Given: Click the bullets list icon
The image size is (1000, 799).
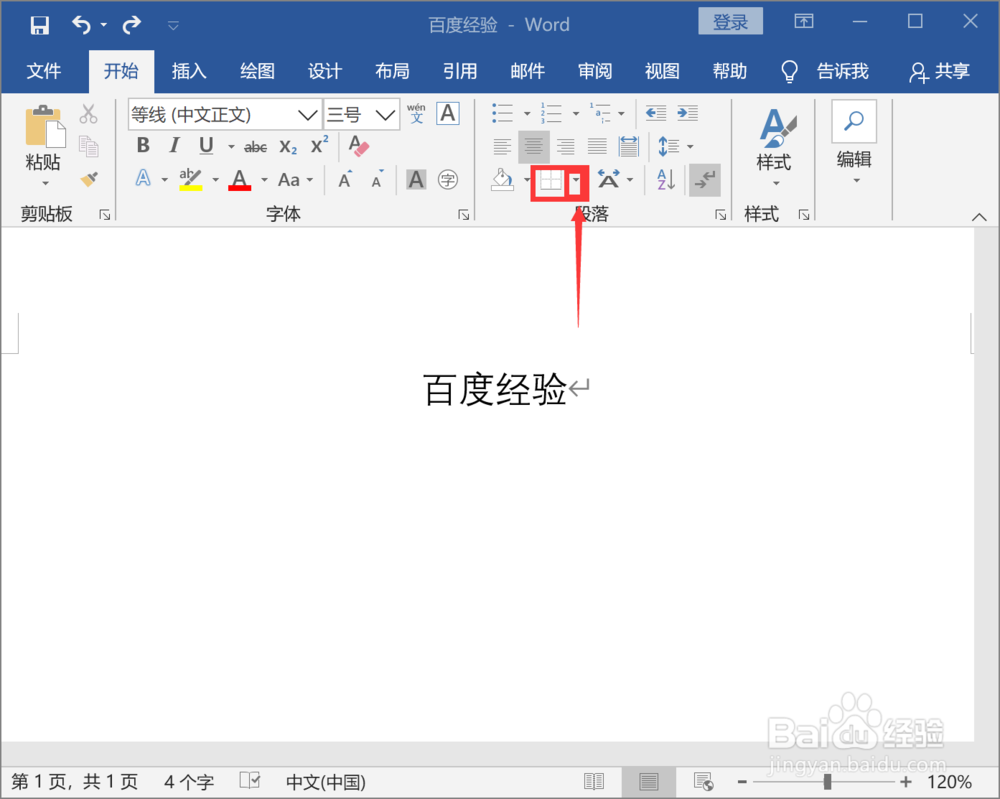Looking at the screenshot, I should point(503,114).
